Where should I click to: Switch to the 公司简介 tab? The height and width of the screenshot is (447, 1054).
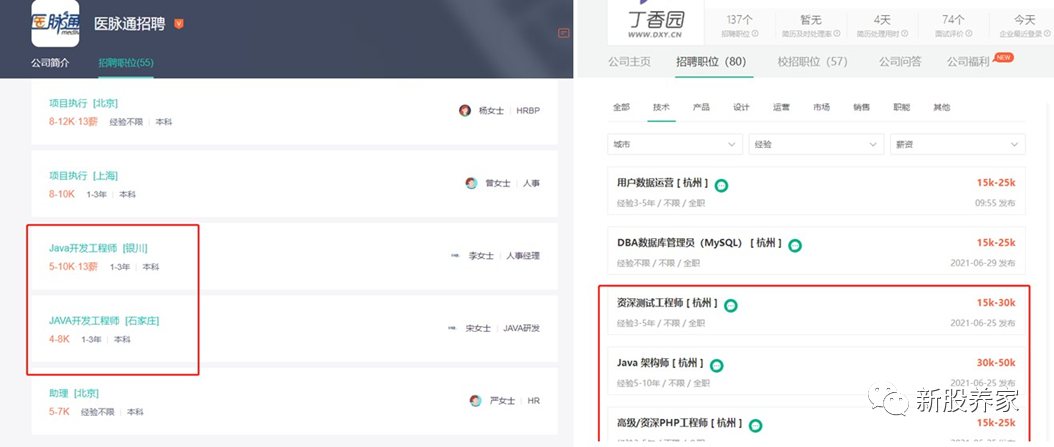coord(50,63)
